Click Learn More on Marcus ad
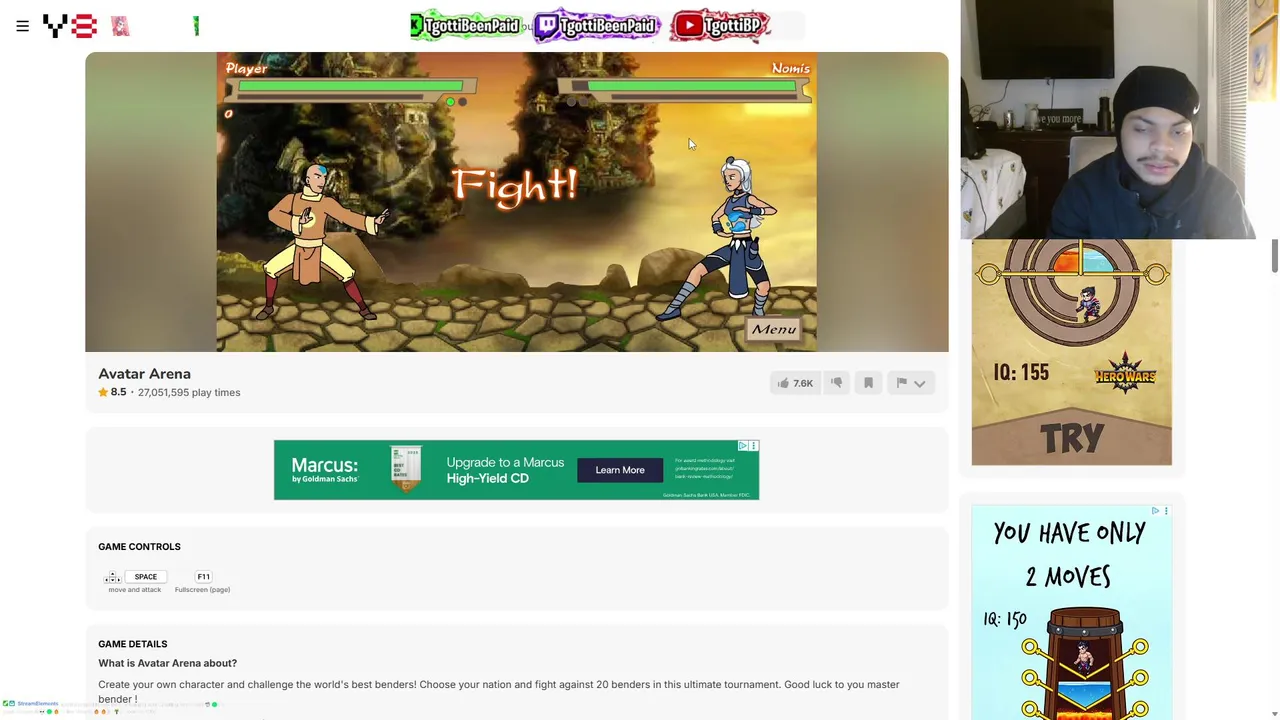Viewport: 1280px width, 720px height. tap(620, 470)
